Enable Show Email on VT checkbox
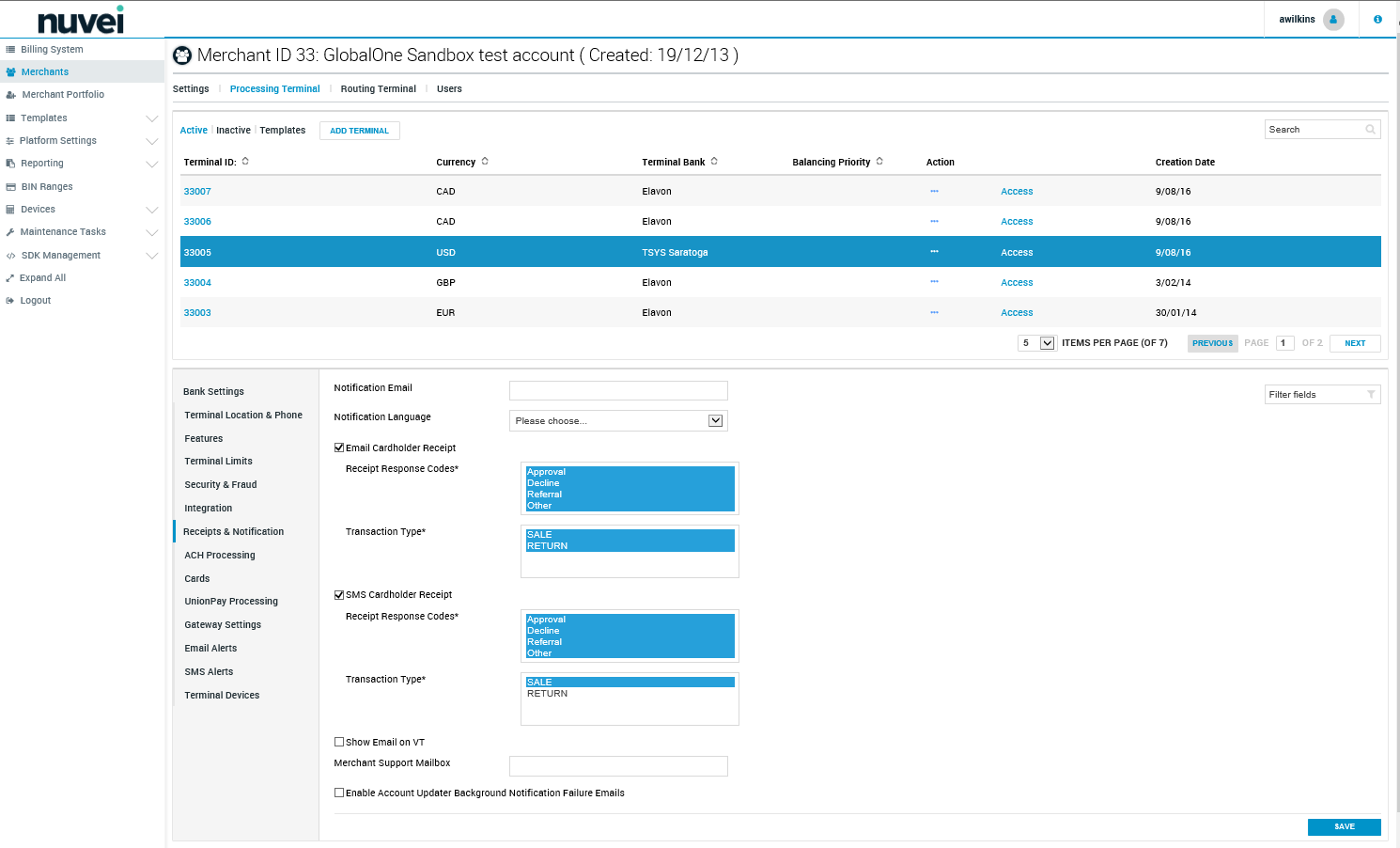This screenshot has width=1400, height=848. [339, 743]
